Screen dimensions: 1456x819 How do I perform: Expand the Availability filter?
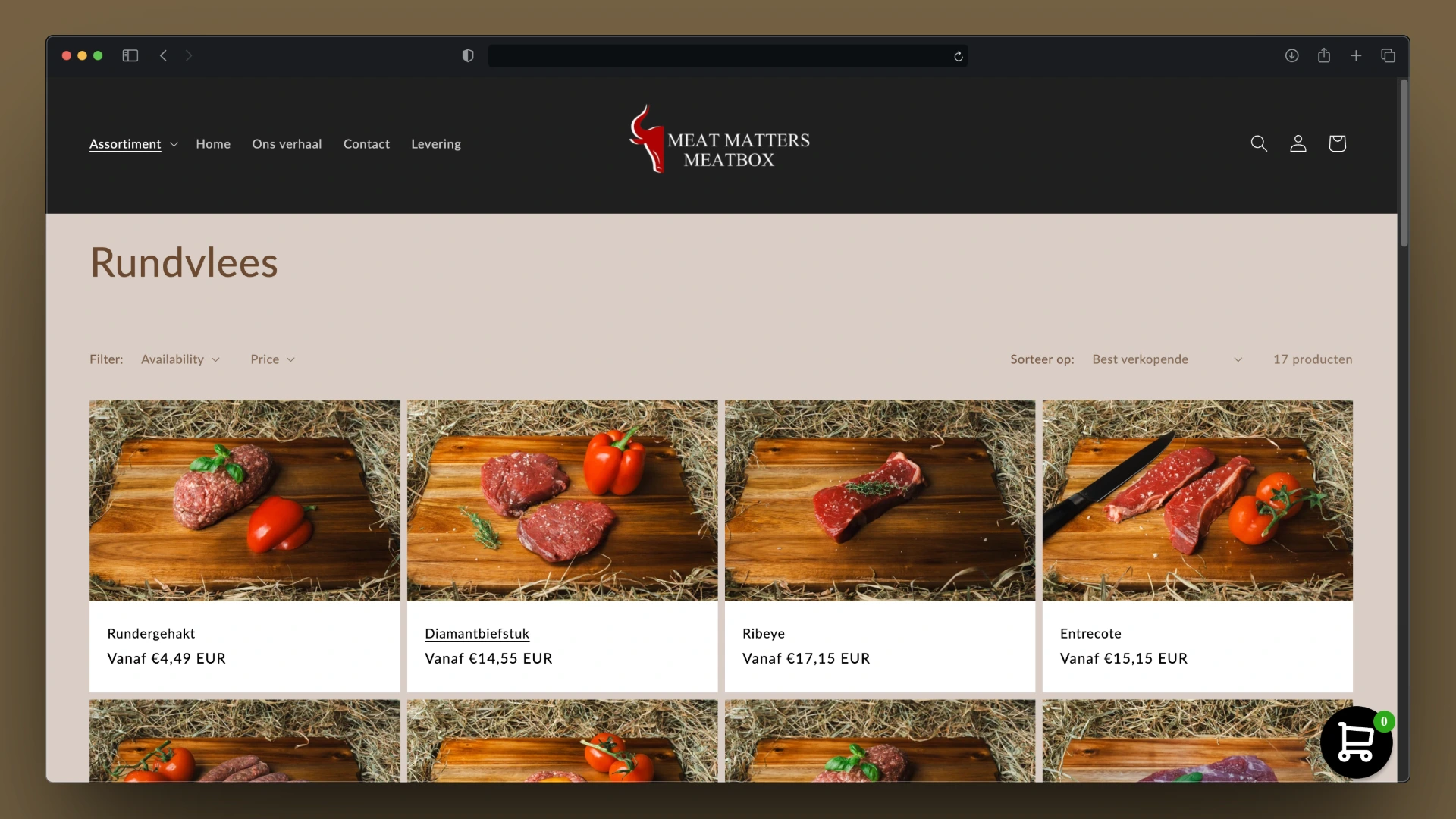(x=180, y=359)
